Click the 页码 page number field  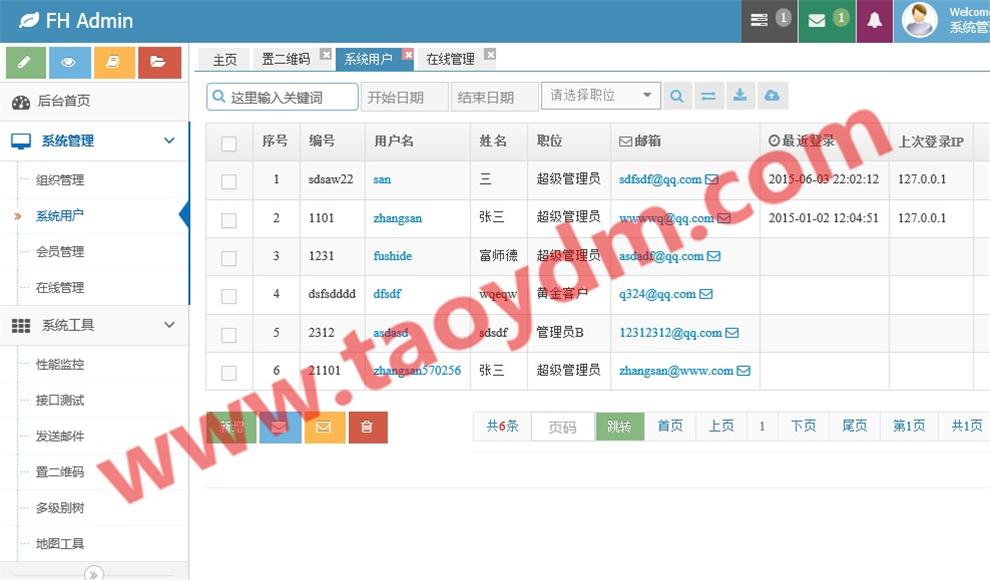tap(563, 427)
